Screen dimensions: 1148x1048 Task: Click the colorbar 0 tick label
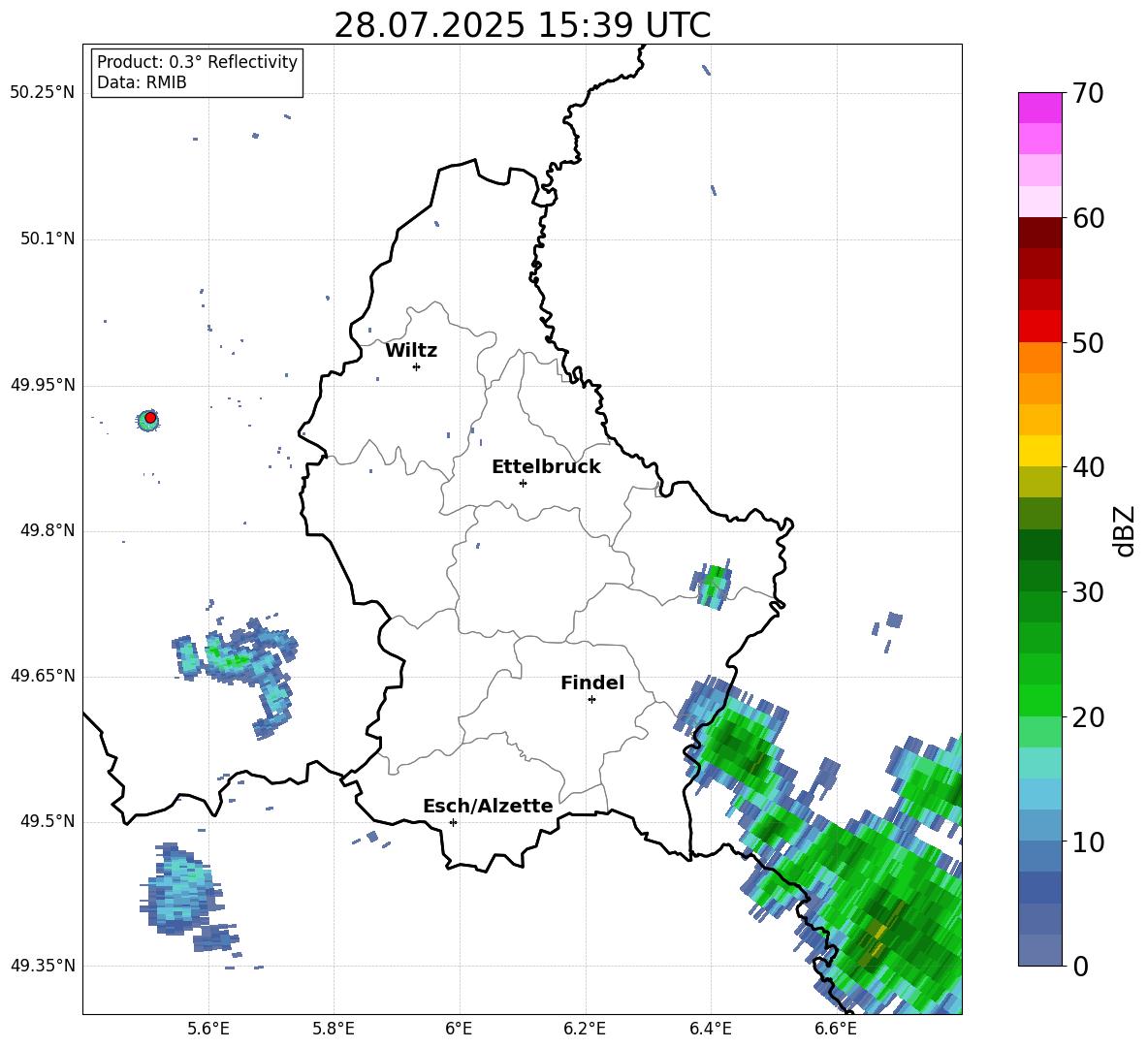click(1080, 966)
